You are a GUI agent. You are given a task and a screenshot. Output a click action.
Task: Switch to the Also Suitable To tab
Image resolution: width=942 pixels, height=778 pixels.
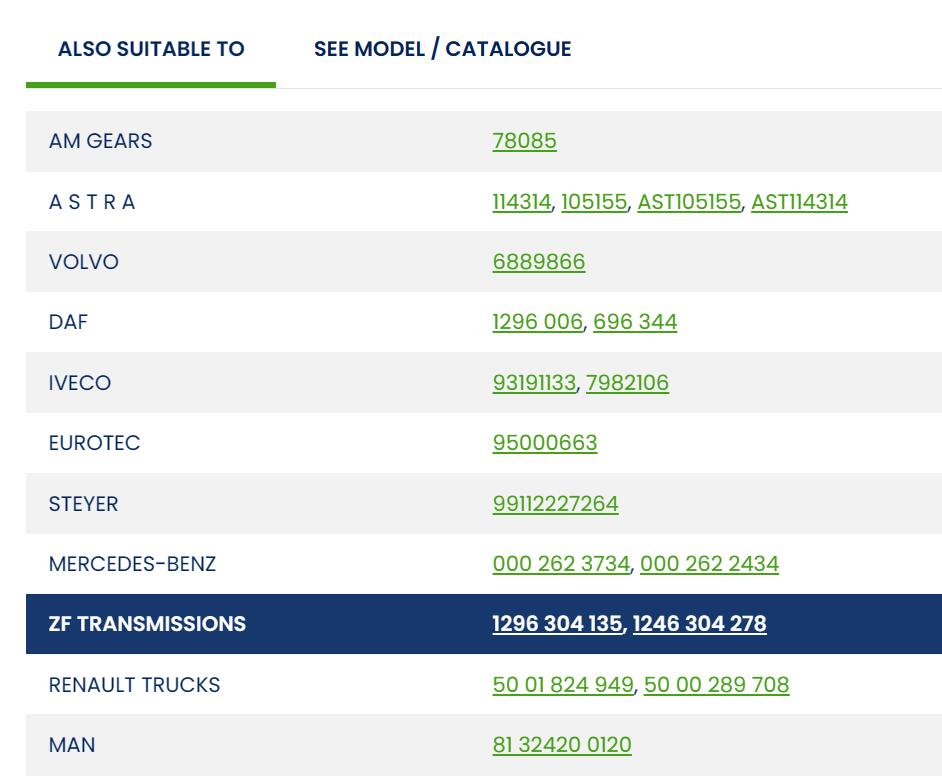(x=151, y=49)
